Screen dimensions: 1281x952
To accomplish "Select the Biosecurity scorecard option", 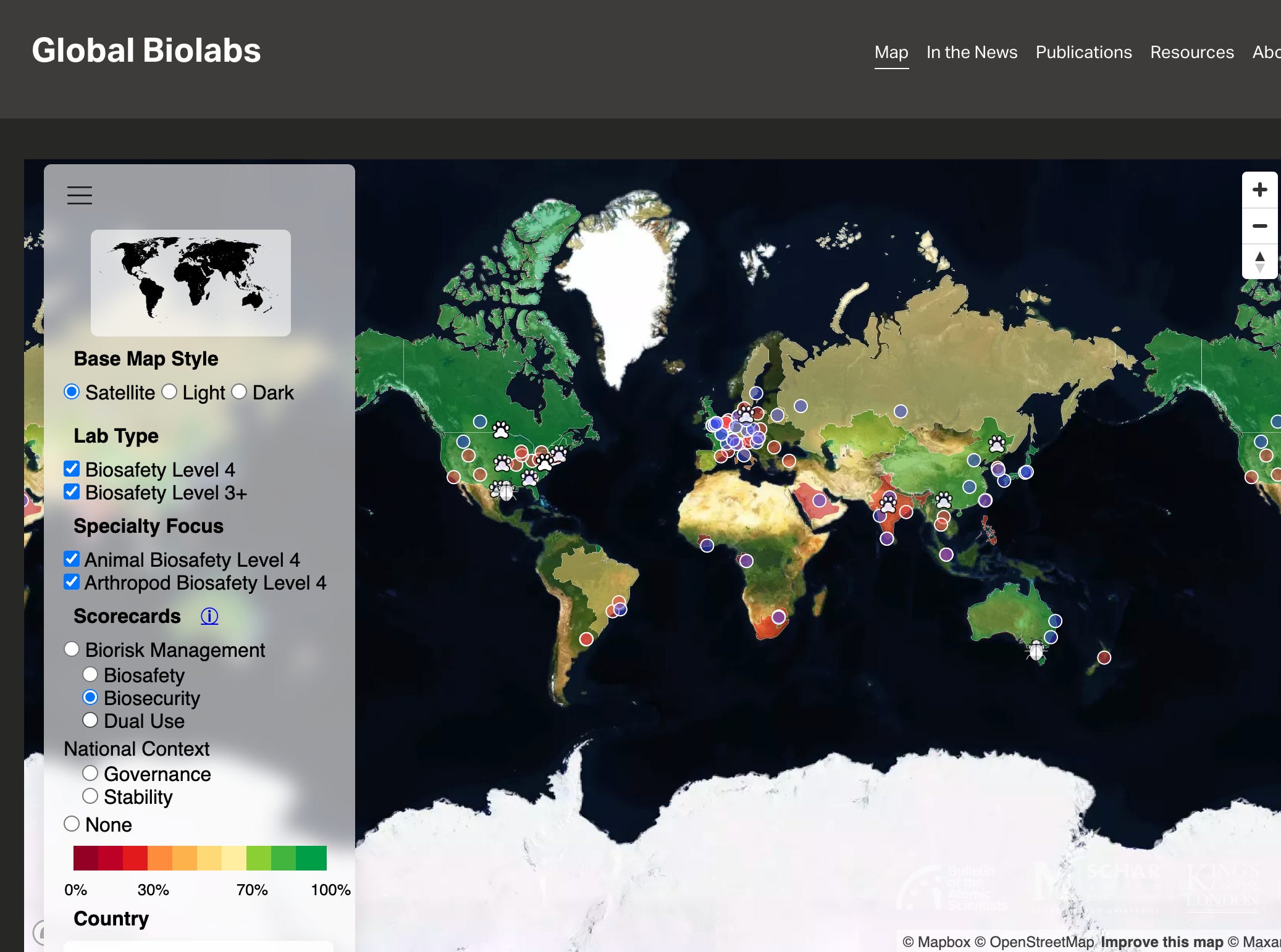I will [90, 697].
